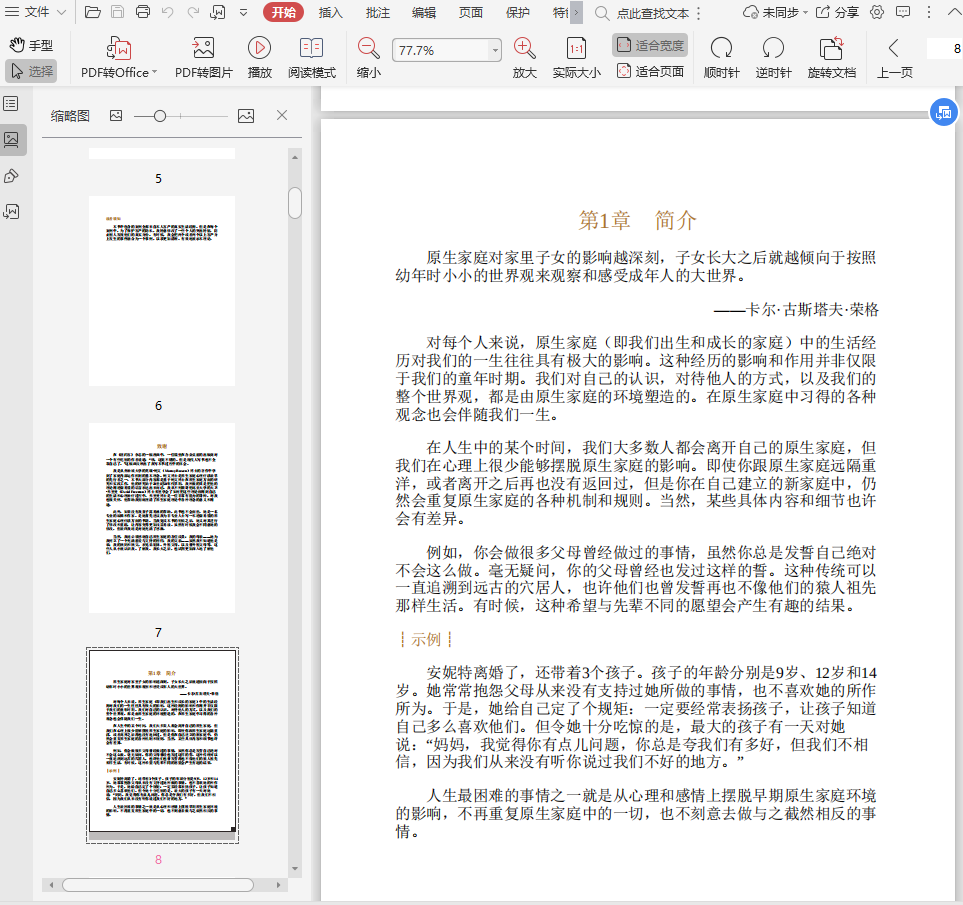This screenshot has width=963, height=905.
Task: Click the 分享 share button
Action: coord(837,12)
